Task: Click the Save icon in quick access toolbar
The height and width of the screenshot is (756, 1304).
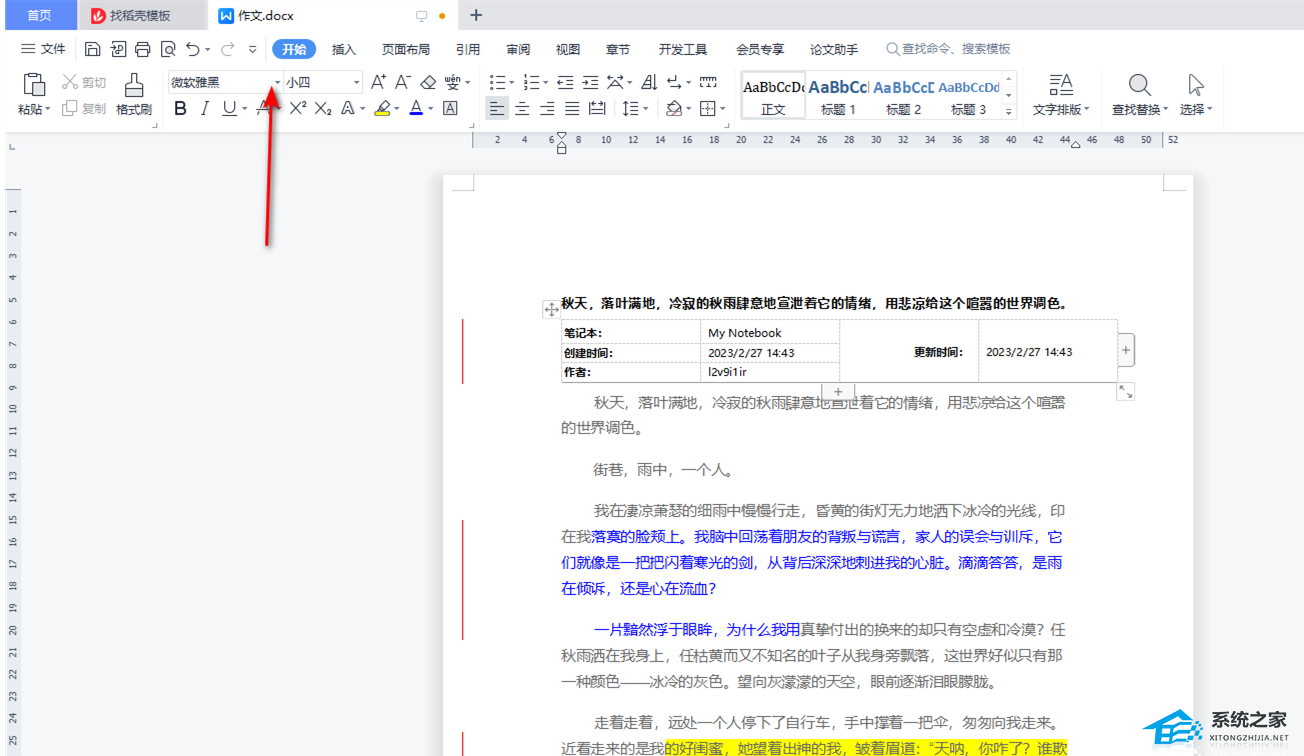Action: [93, 49]
